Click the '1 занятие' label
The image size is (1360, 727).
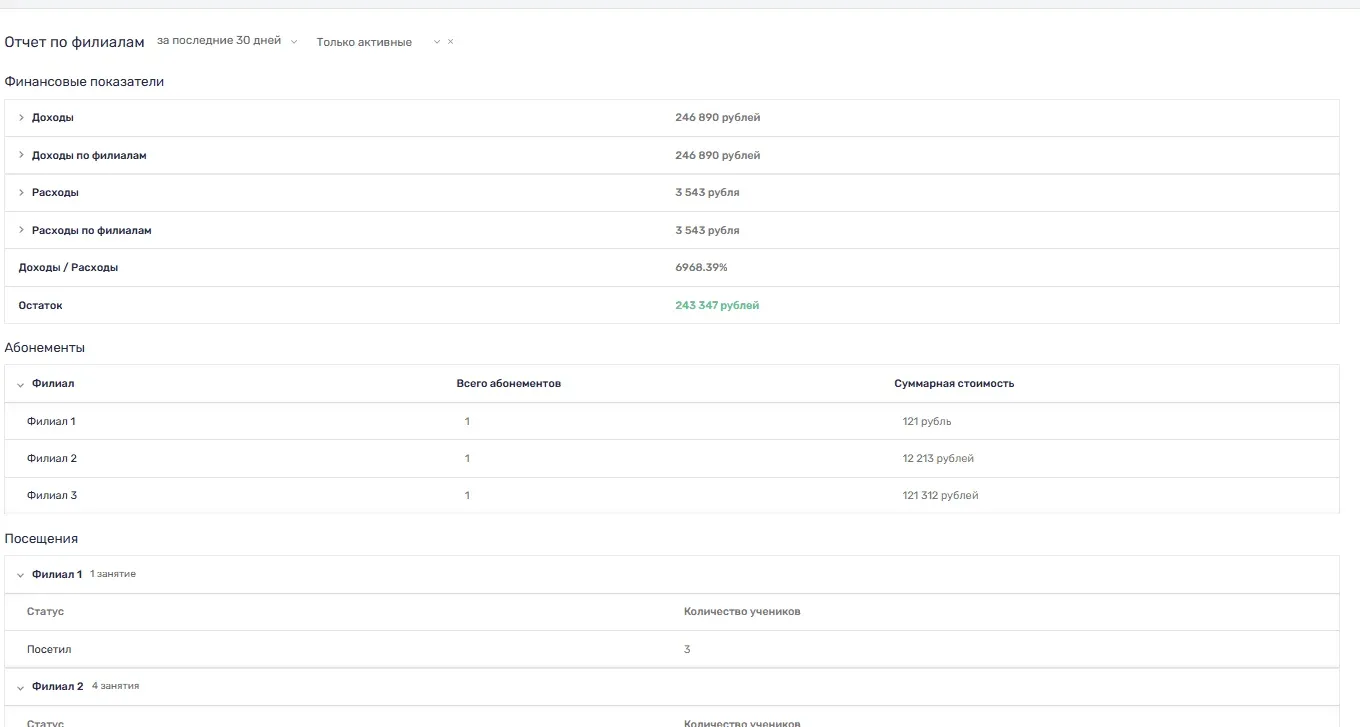coord(113,575)
